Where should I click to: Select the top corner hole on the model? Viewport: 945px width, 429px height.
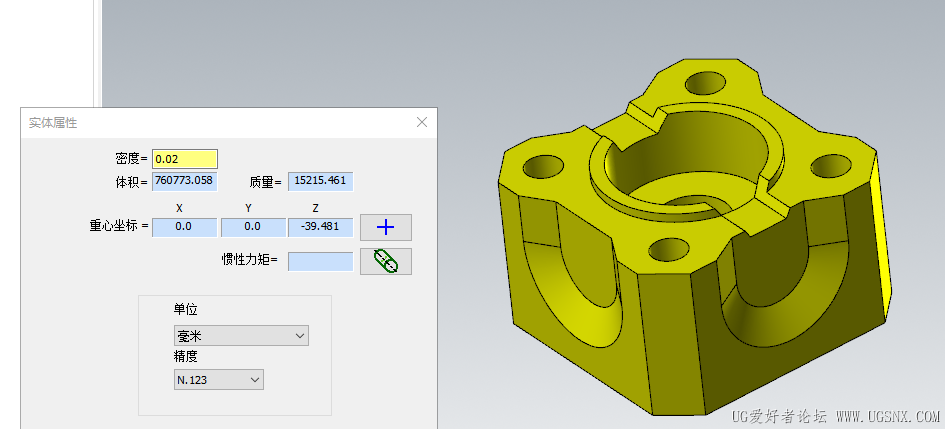click(x=705, y=84)
